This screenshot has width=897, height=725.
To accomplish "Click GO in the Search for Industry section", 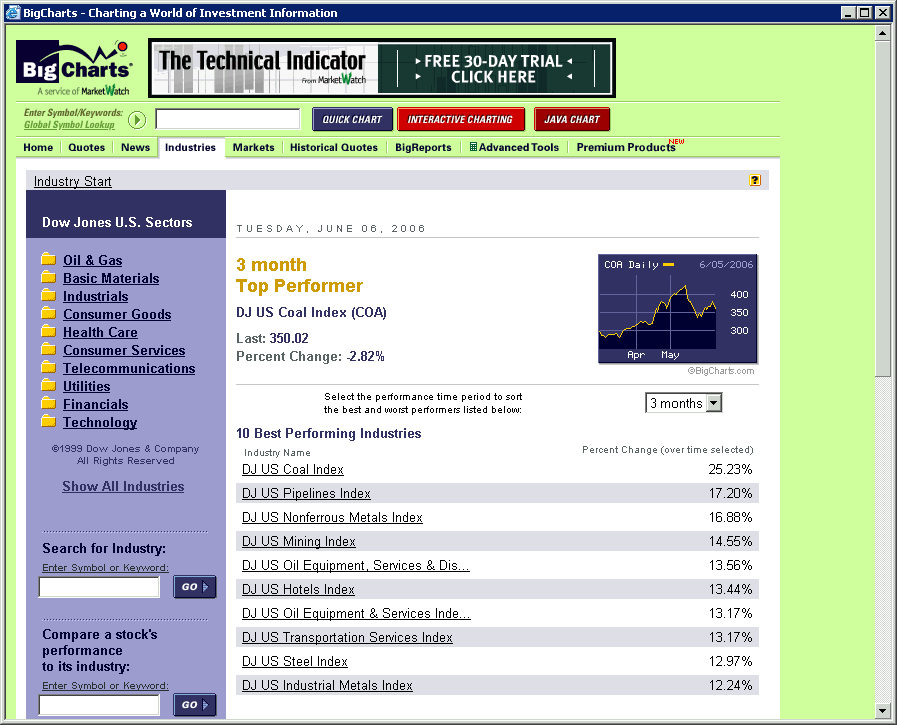I will point(194,587).
